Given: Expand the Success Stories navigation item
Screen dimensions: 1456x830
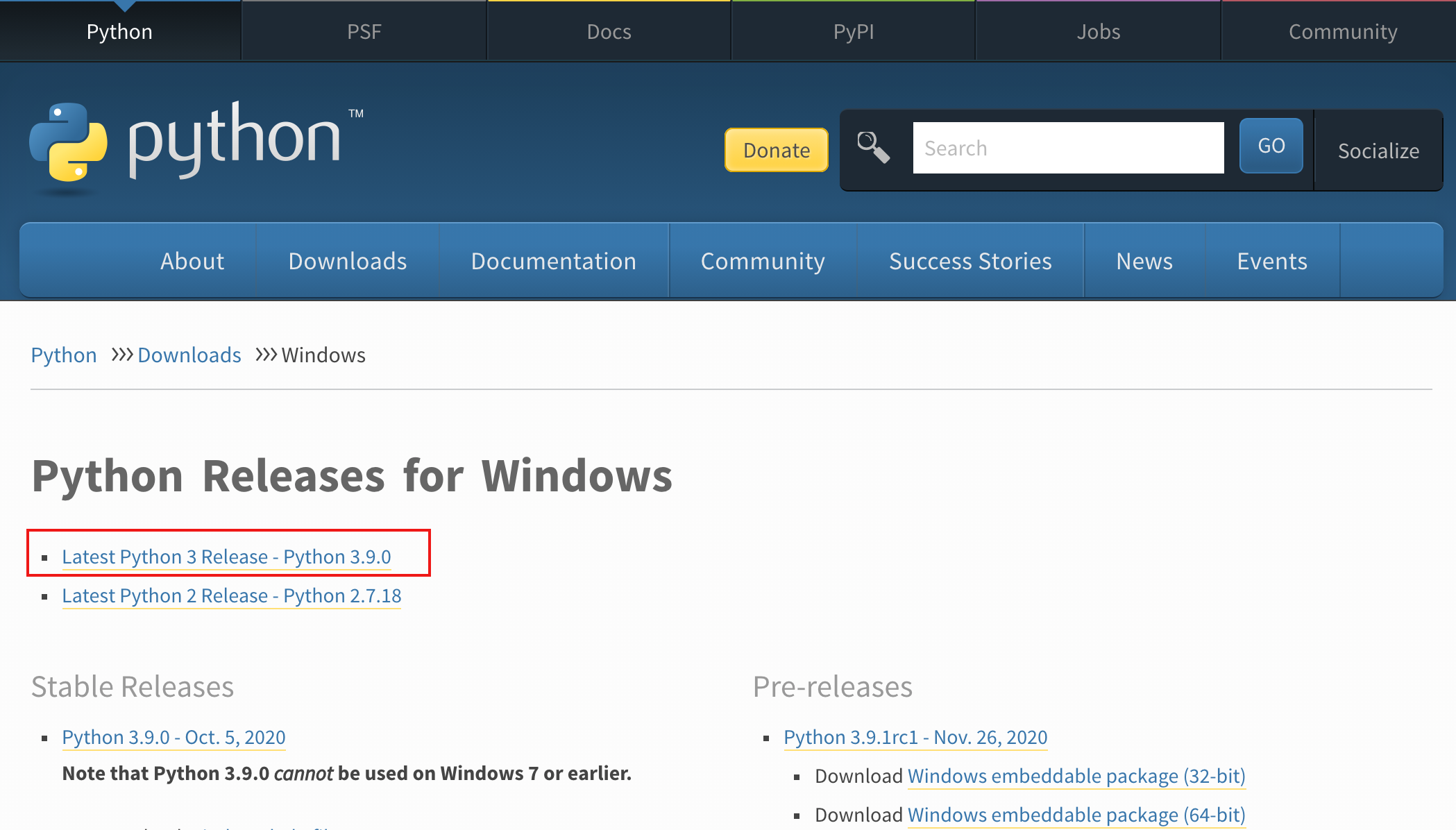Looking at the screenshot, I should [x=970, y=261].
